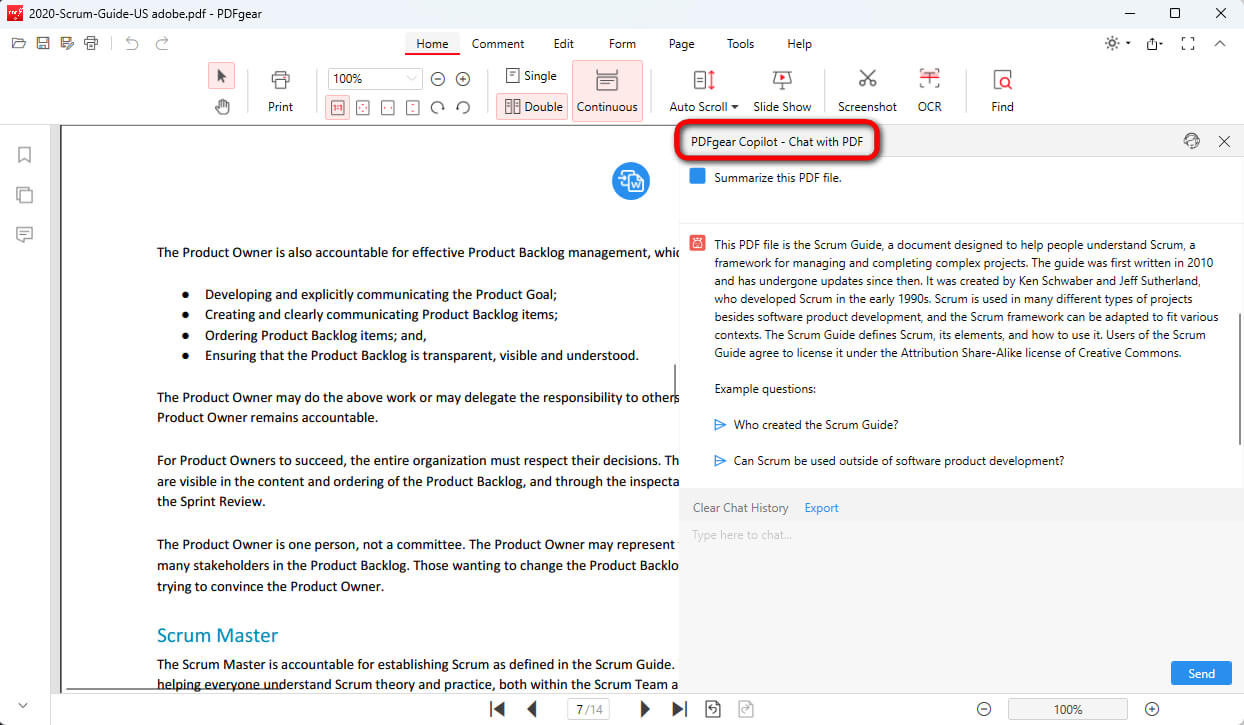Start Slide Show mode

(782, 88)
